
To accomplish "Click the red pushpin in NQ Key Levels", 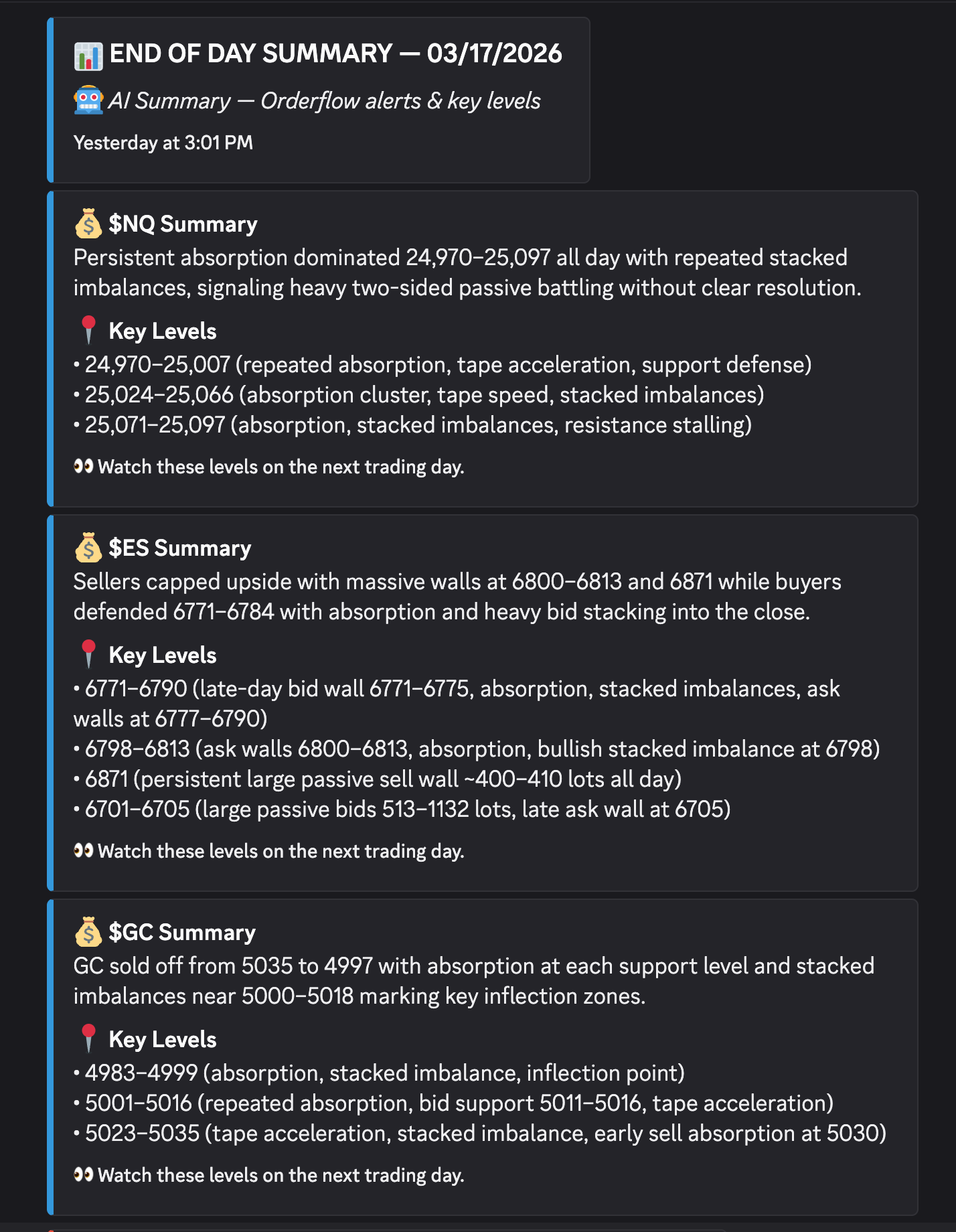I will click(88, 331).
